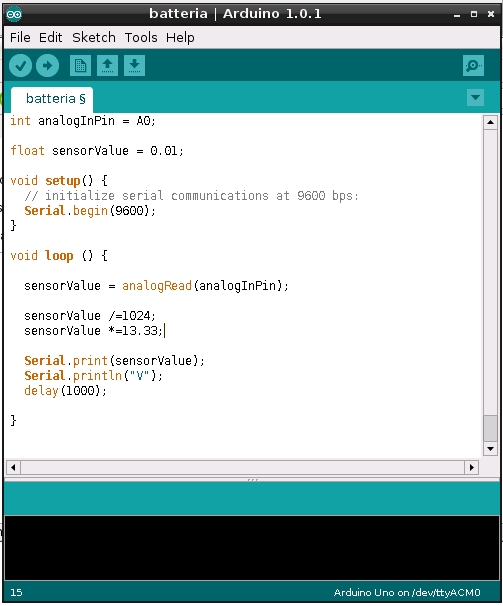Open the Serial Monitor magnifier icon
The image size is (503, 606).
coord(473,65)
